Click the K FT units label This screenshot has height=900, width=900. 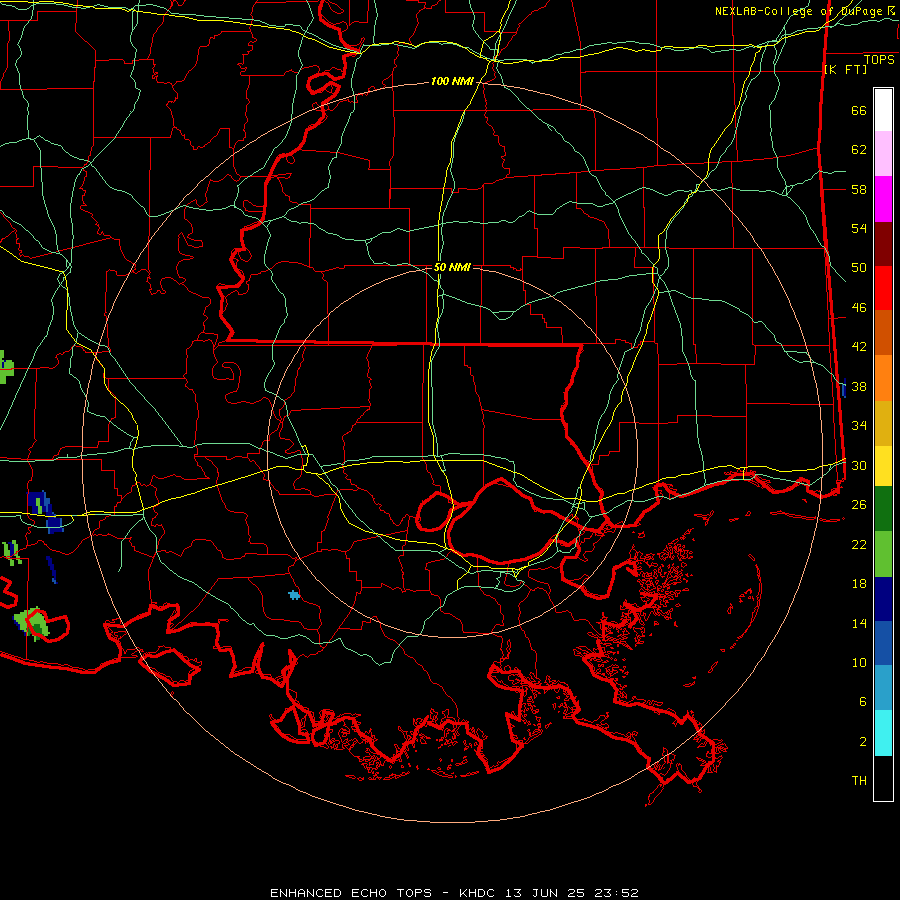pyautogui.click(x=845, y=70)
